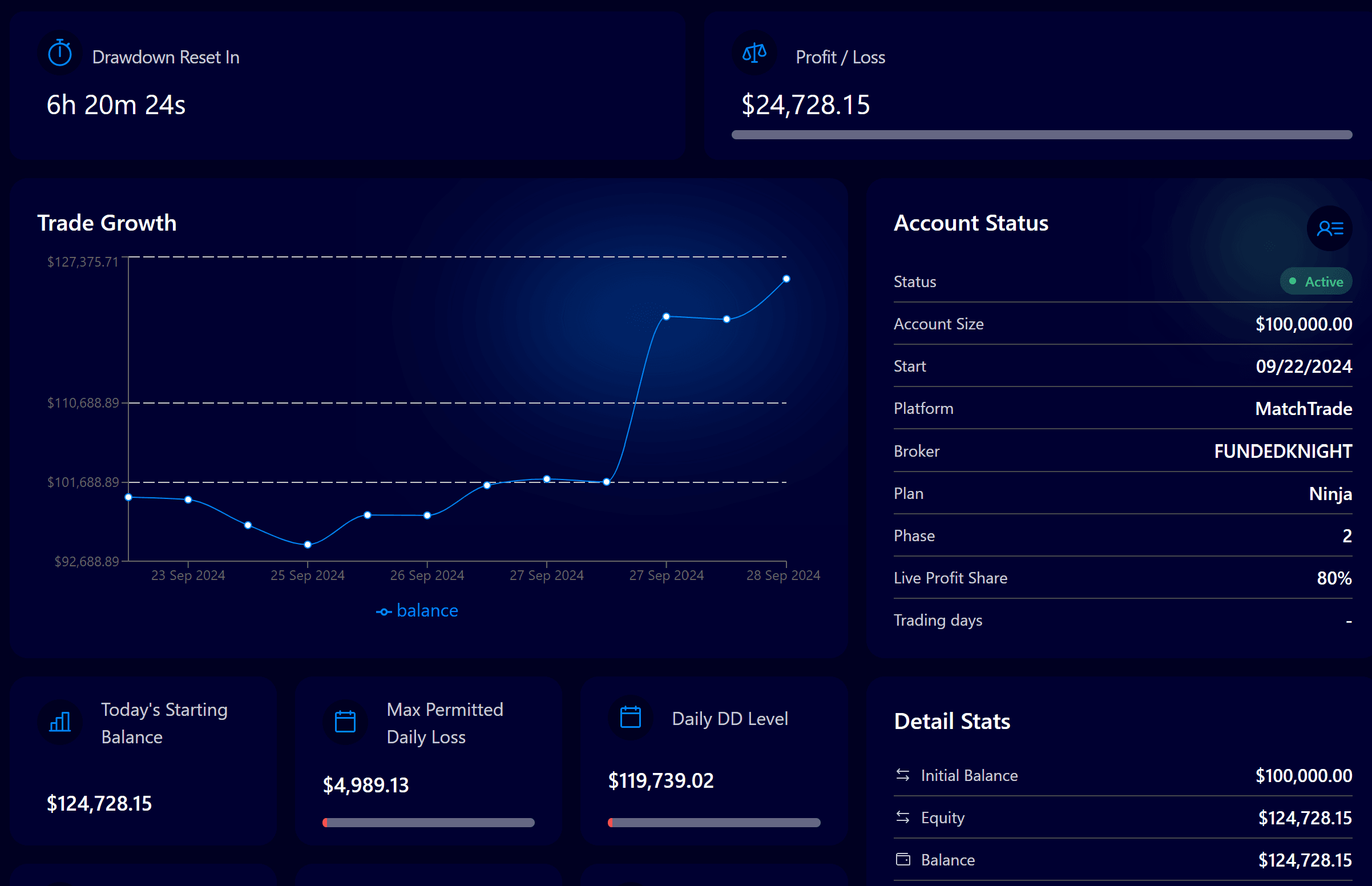Click the $92,688.89 axis label

(86, 561)
